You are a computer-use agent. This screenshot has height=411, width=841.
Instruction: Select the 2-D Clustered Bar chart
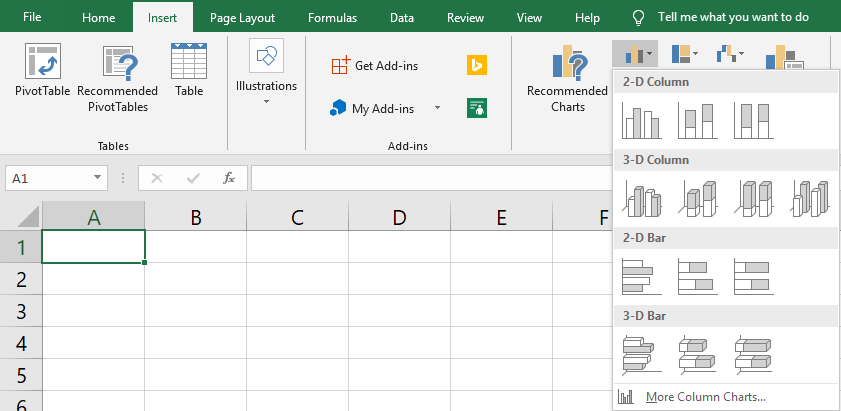(641, 276)
